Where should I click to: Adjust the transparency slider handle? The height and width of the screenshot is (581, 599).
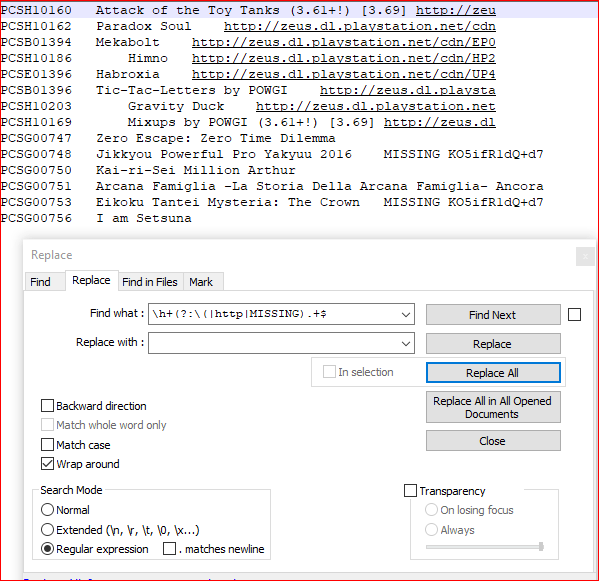[541, 547]
